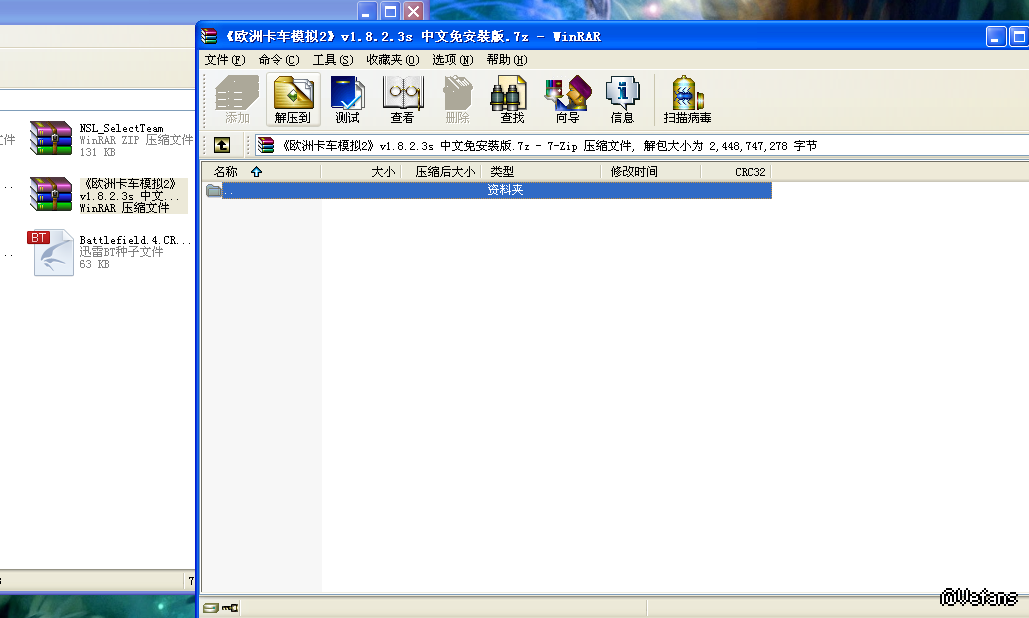Screen dimensions: 1029x618
Task: Click the up-one-level folder arrow button
Action: [x=222, y=146]
